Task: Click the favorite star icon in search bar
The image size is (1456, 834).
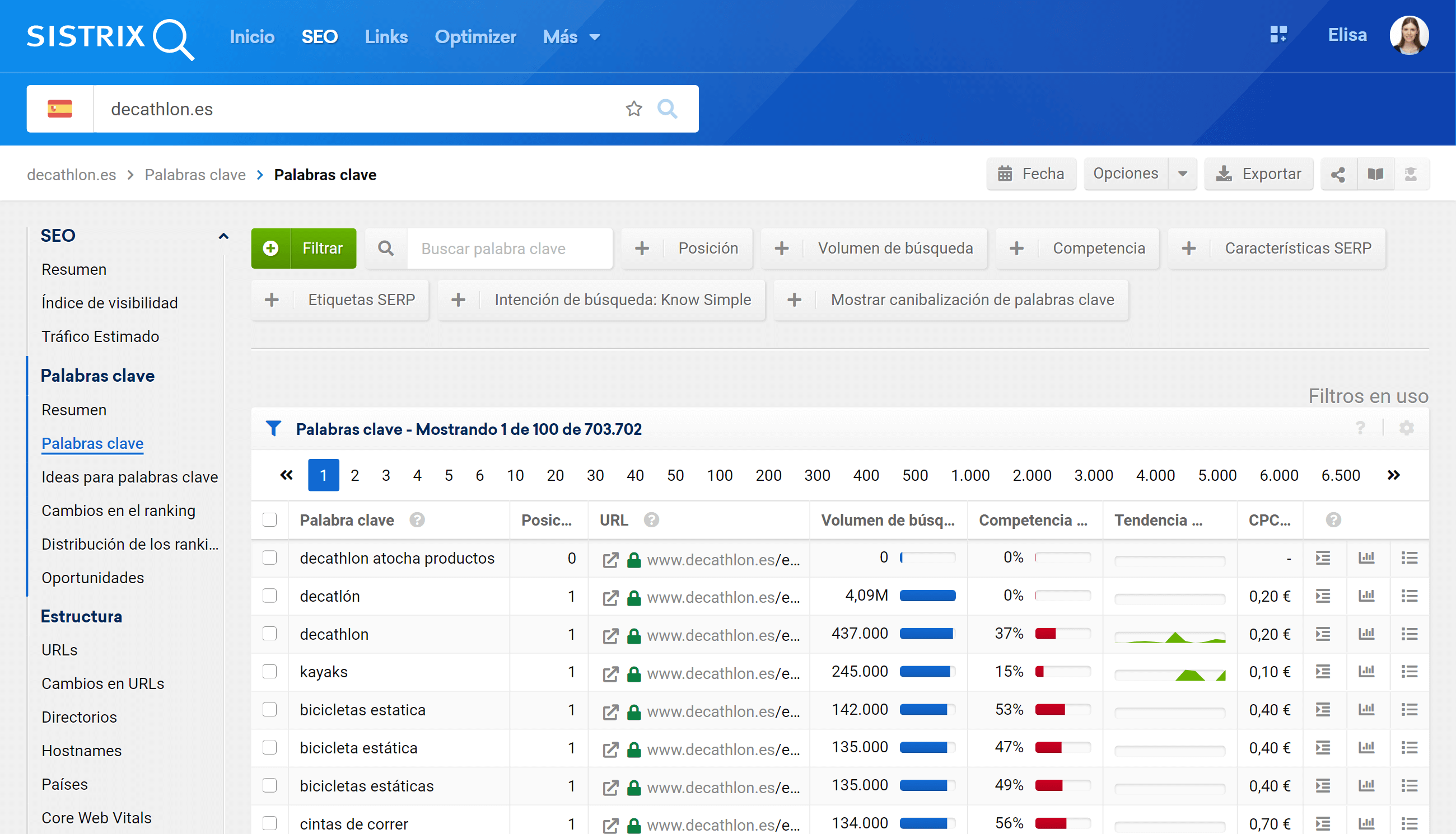Action: [633, 109]
